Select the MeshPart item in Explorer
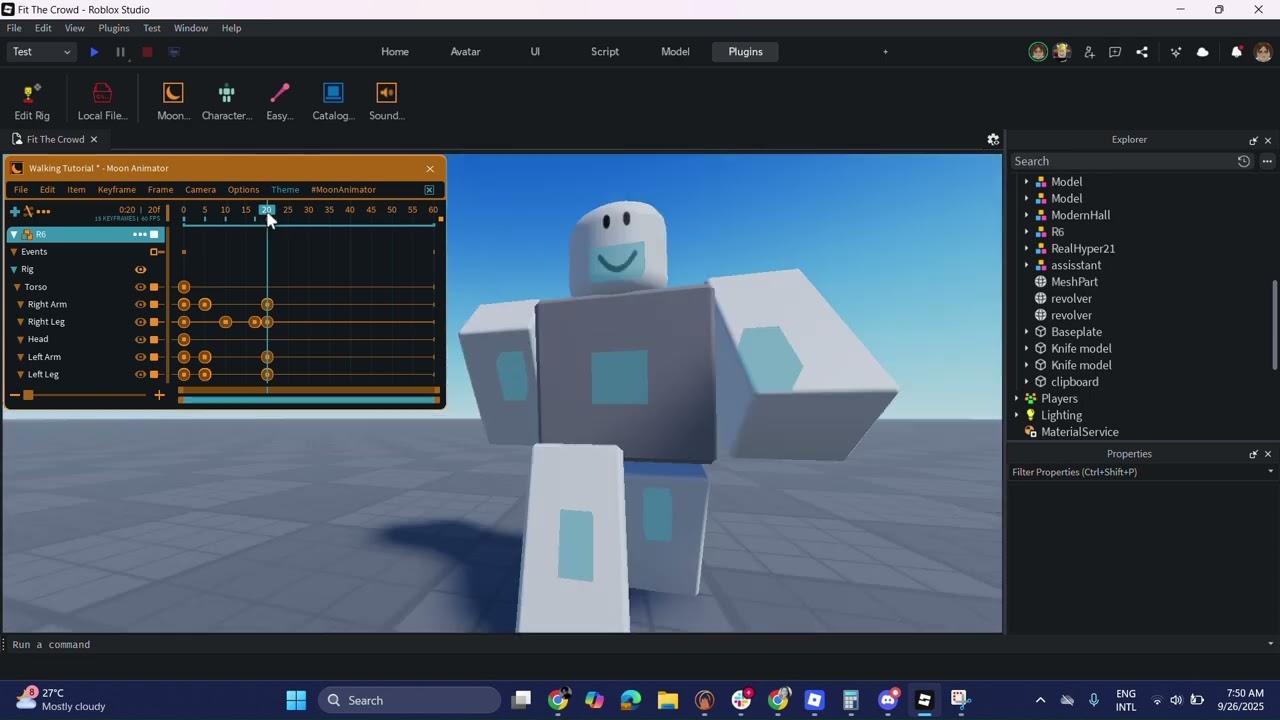 [1074, 282]
